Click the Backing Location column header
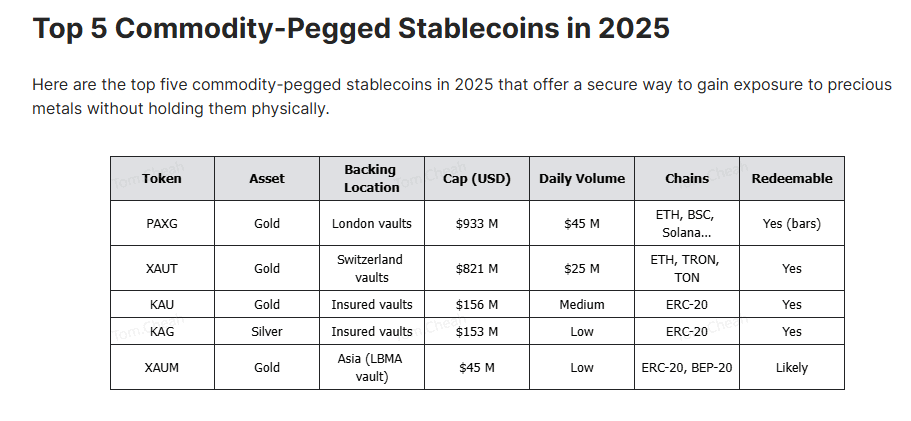 (x=372, y=179)
